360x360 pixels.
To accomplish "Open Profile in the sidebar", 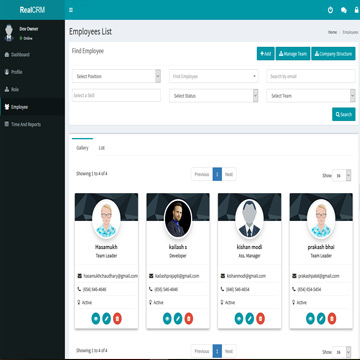I will (x=32, y=72).
